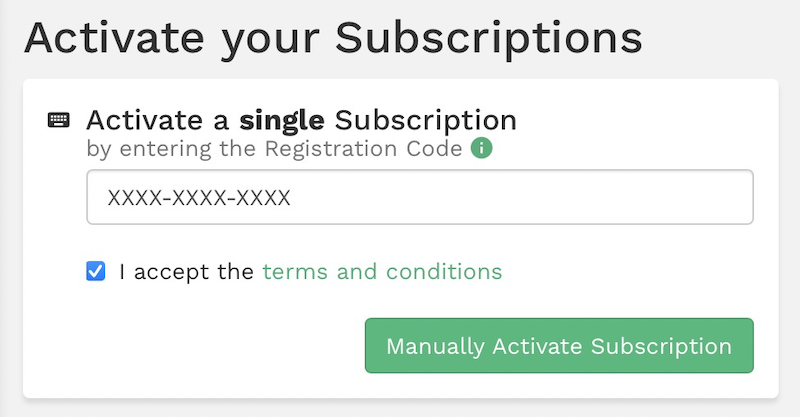Click the gray background right of the page title
Screen dimensions: 800x417
[720, 38]
